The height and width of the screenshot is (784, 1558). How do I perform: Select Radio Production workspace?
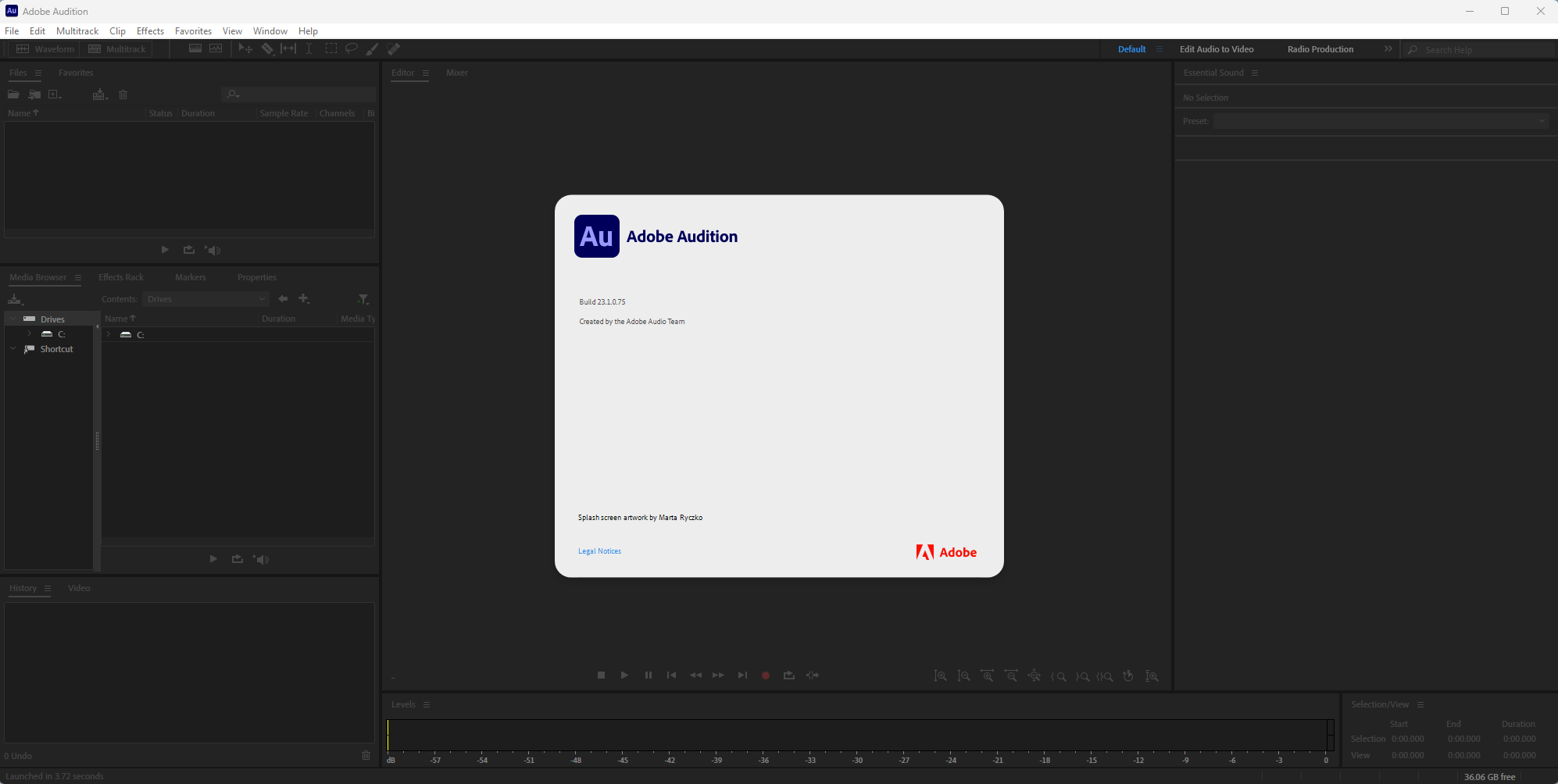tap(1320, 49)
